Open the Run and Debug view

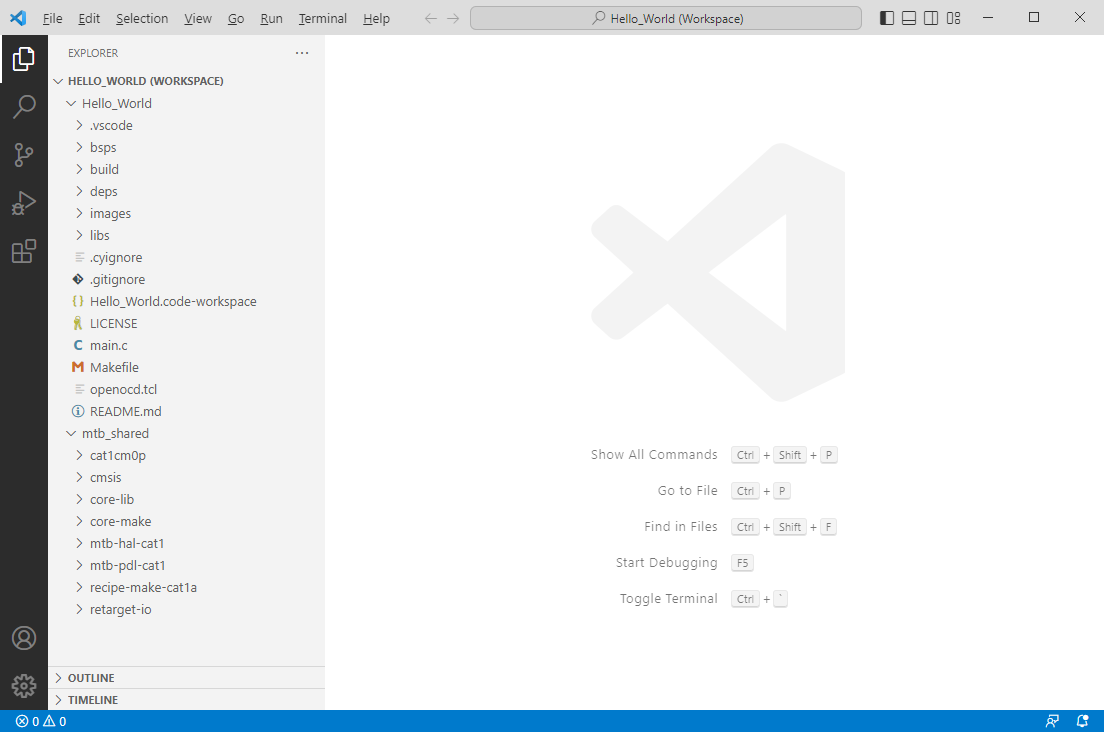tap(24, 203)
